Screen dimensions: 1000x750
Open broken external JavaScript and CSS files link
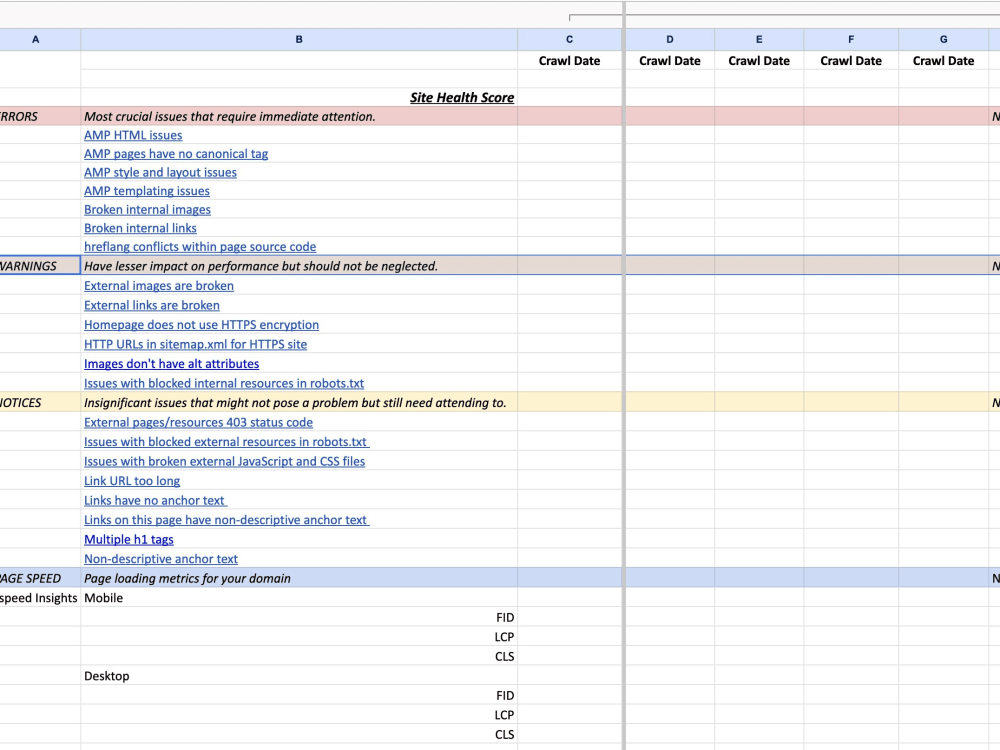pyautogui.click(x=224, y=461)
